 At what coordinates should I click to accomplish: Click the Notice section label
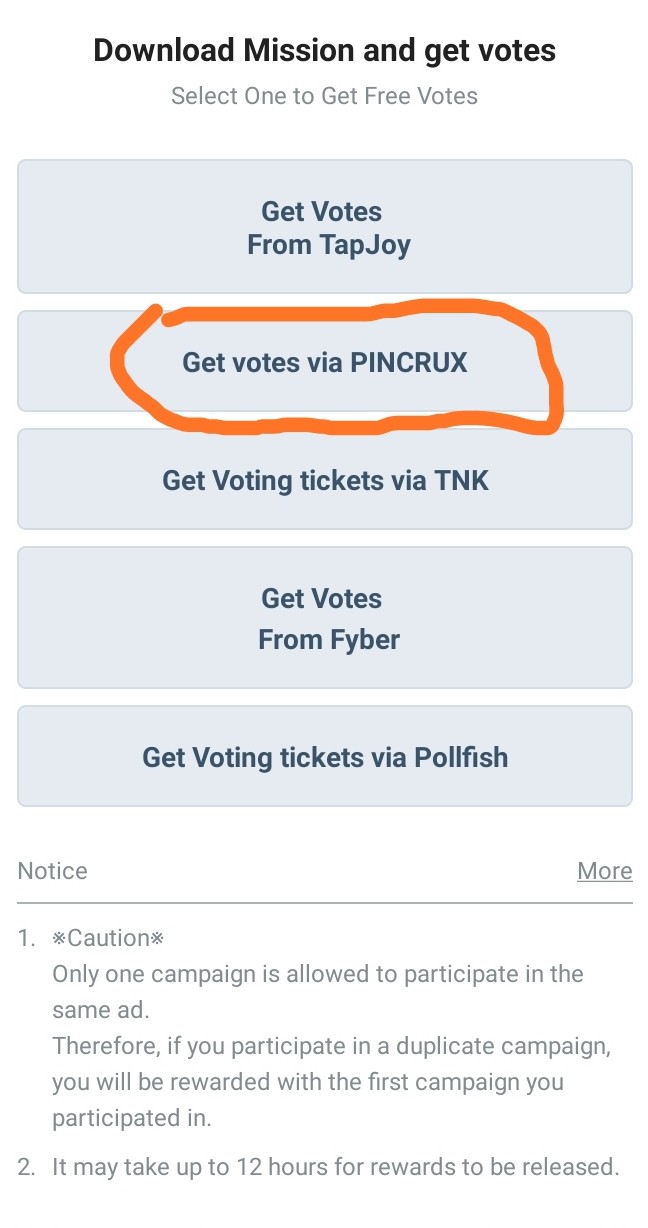tap(53, 871)
